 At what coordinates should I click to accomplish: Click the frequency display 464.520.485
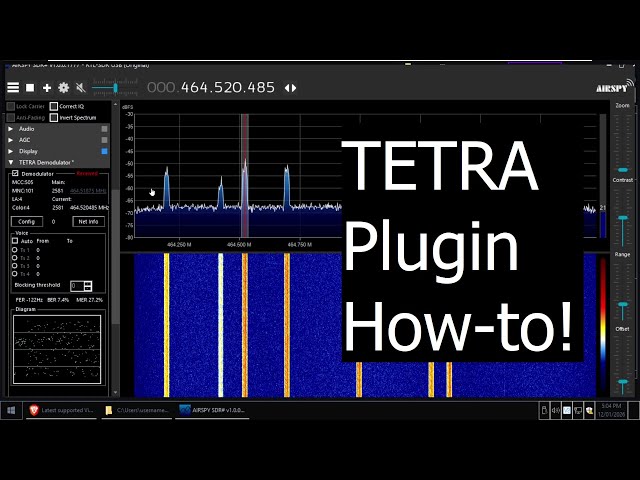point(227,87)
